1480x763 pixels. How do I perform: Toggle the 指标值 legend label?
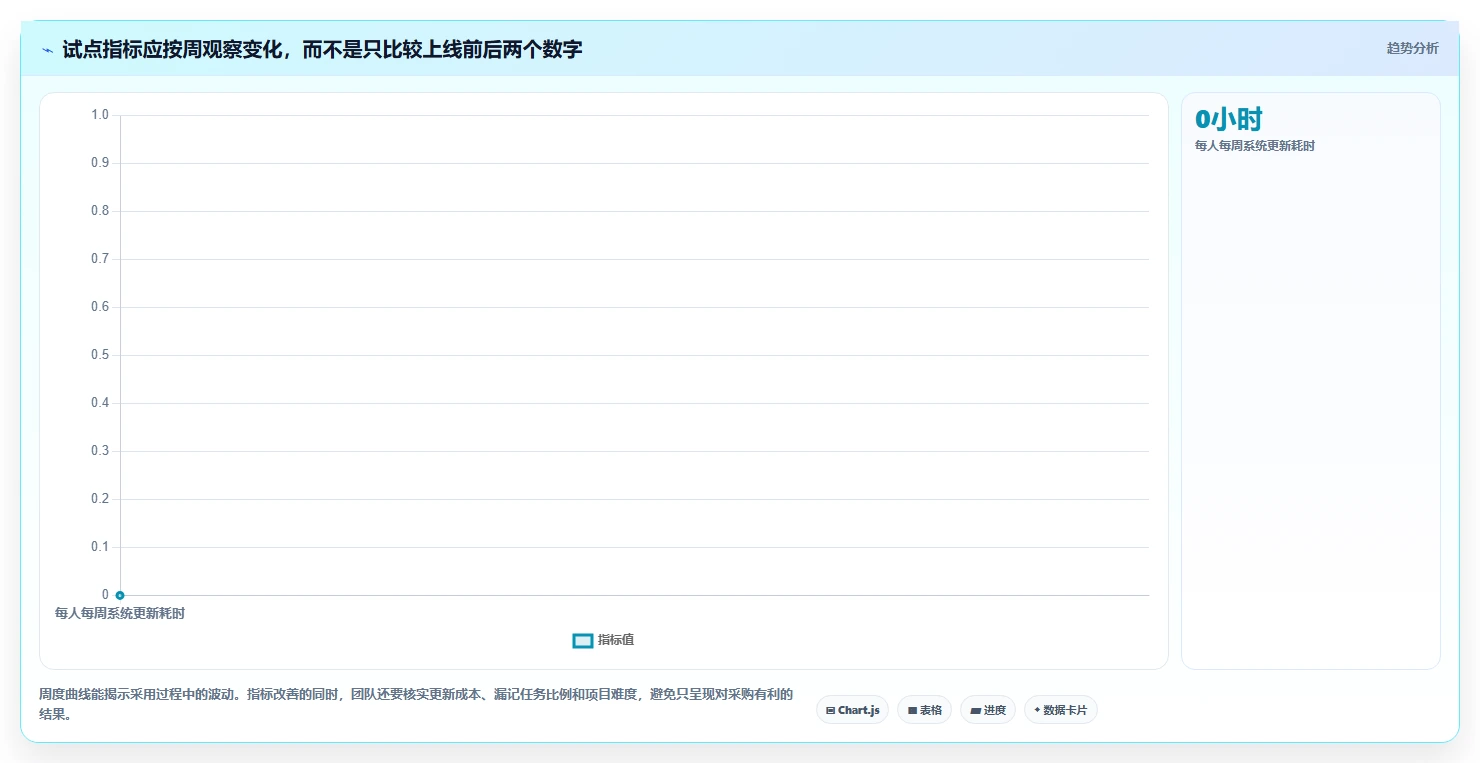point(616,640)
